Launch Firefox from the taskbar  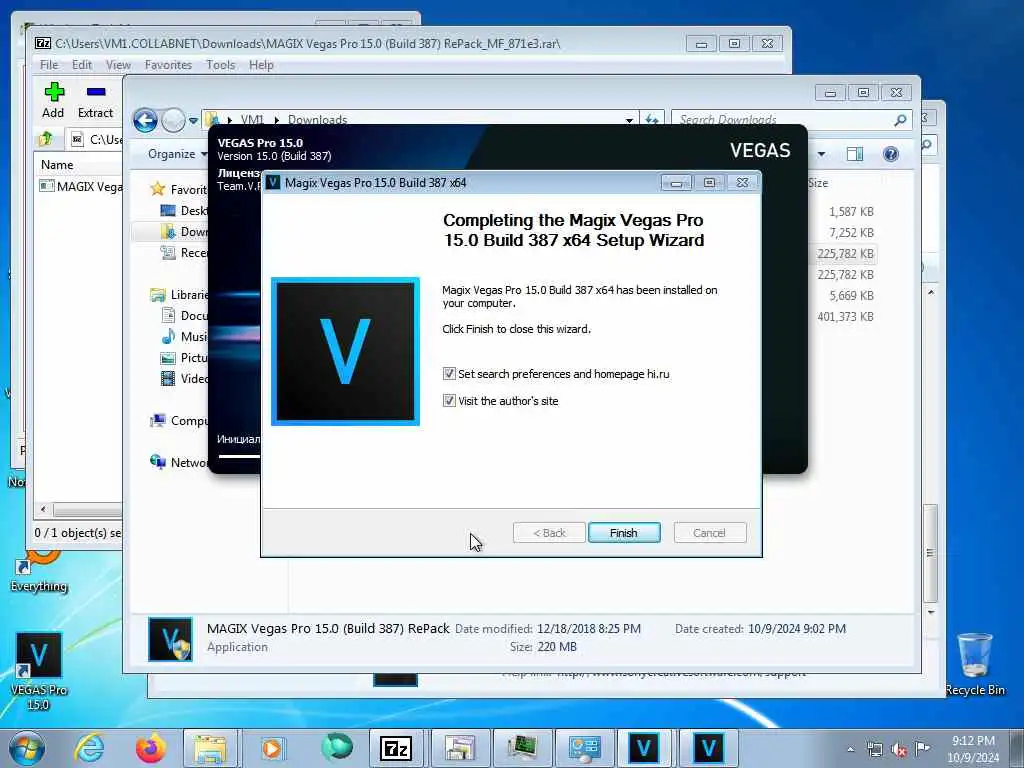(151, 748)
